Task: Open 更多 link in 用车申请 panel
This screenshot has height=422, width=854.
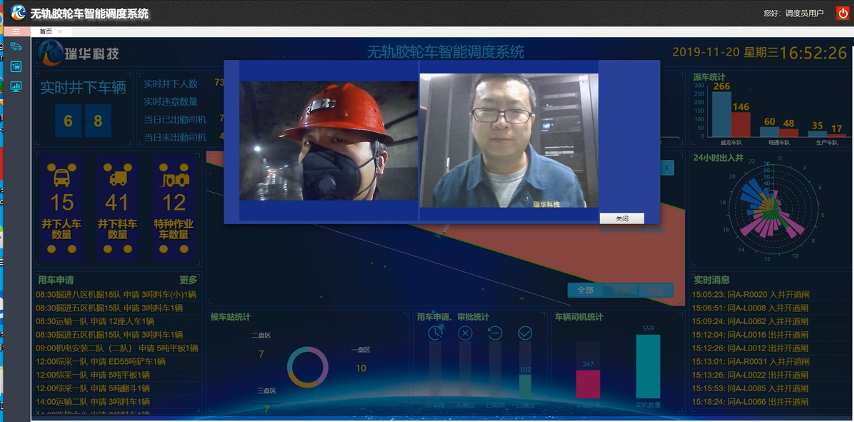Action: click(x=188, y=280)
